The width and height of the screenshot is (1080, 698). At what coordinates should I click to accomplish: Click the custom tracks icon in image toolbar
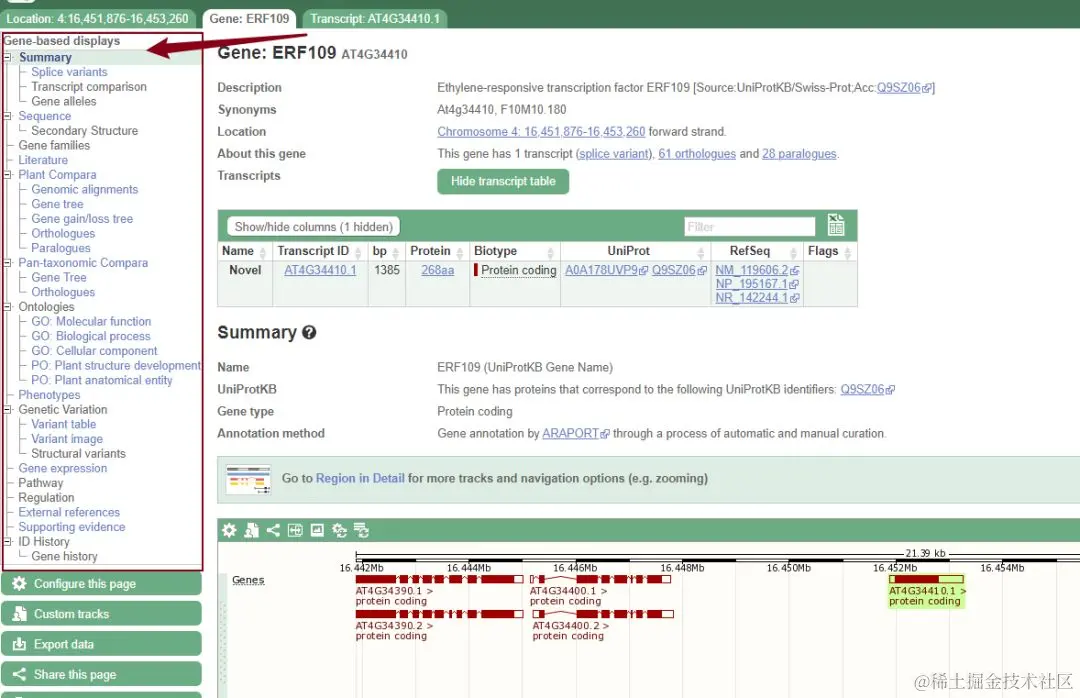click(x=251, y=530)
